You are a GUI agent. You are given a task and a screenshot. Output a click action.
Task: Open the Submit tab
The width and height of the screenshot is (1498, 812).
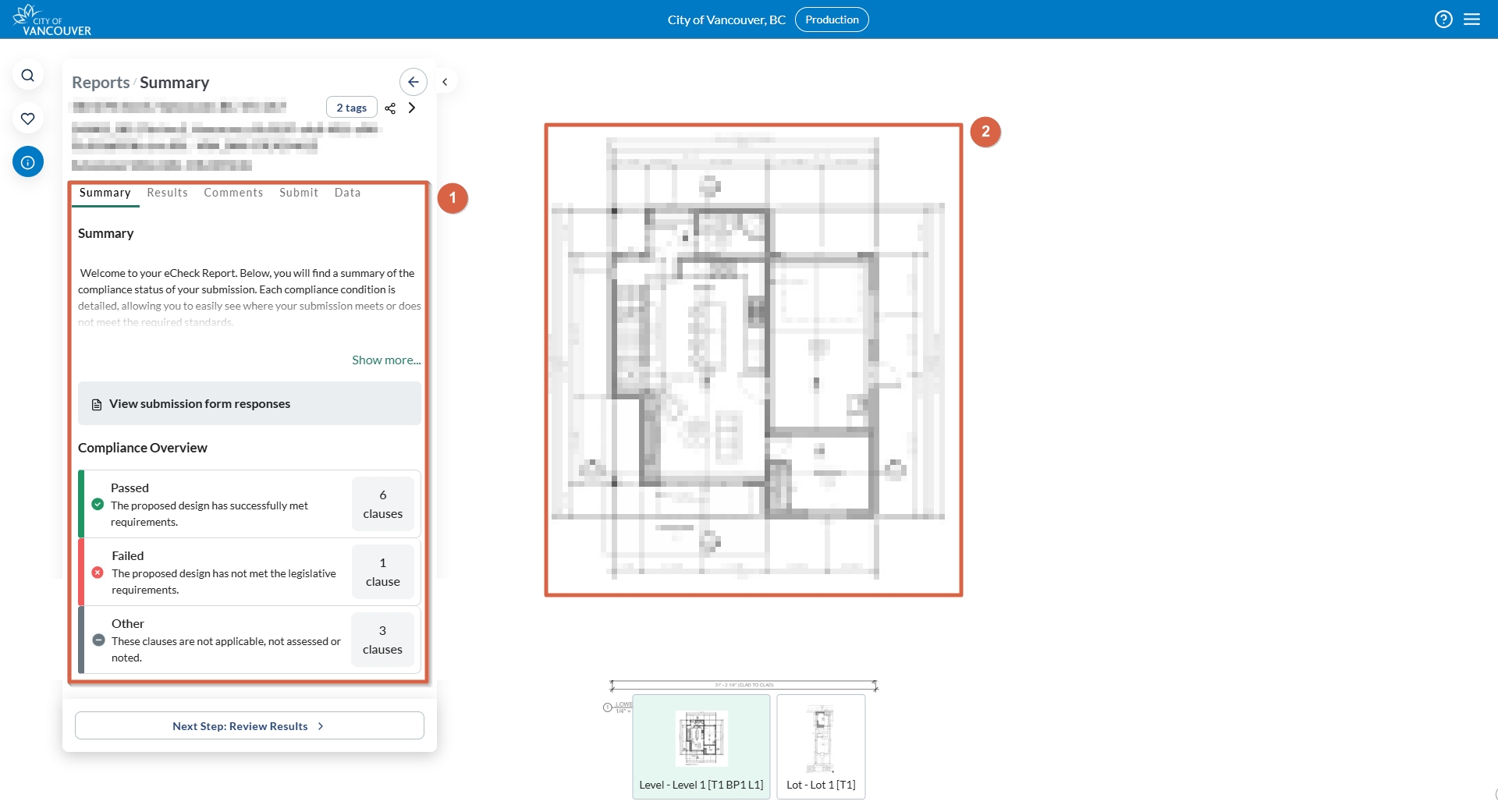[299, 193]
